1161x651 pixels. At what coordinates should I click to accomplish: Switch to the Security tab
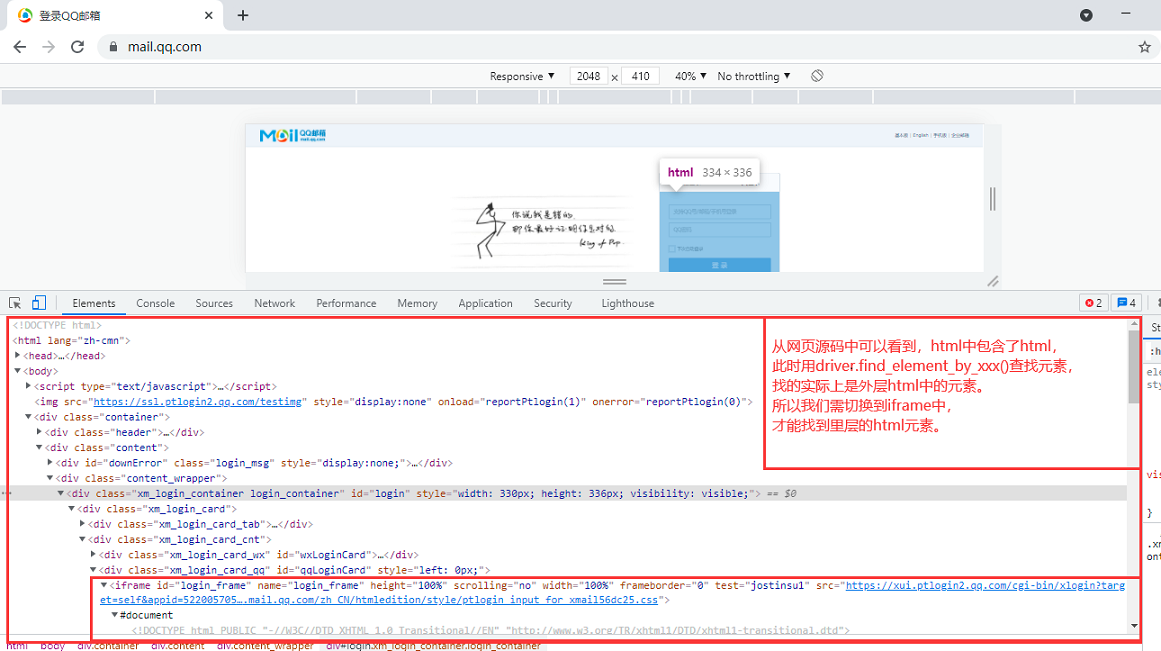tap(553, 303)
